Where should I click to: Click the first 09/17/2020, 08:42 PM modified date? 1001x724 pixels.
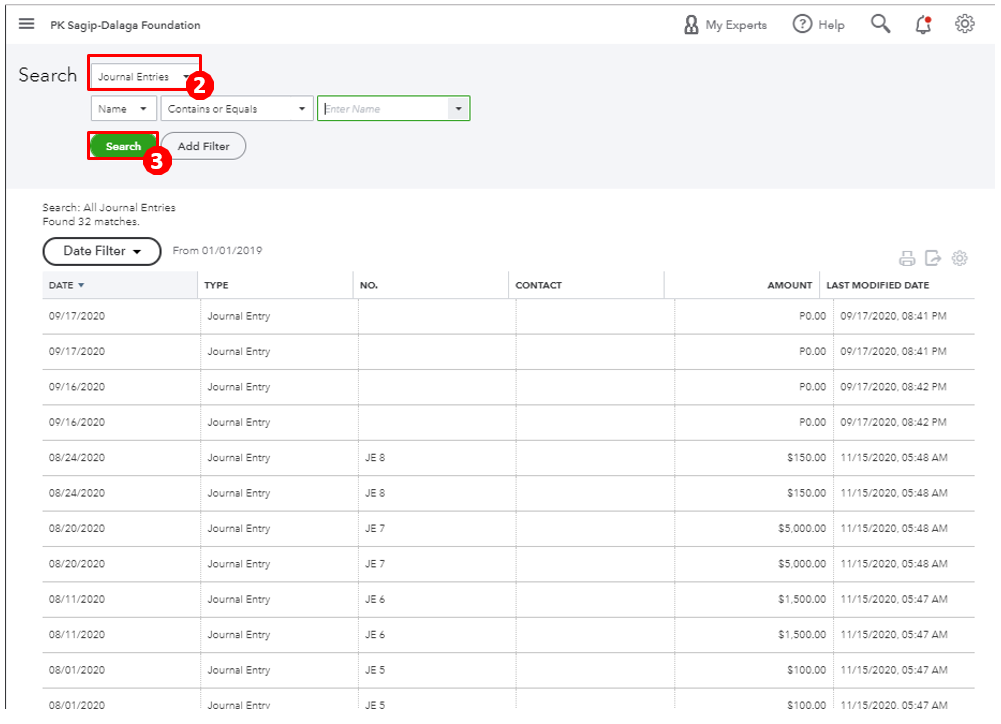tap(893, 387)
